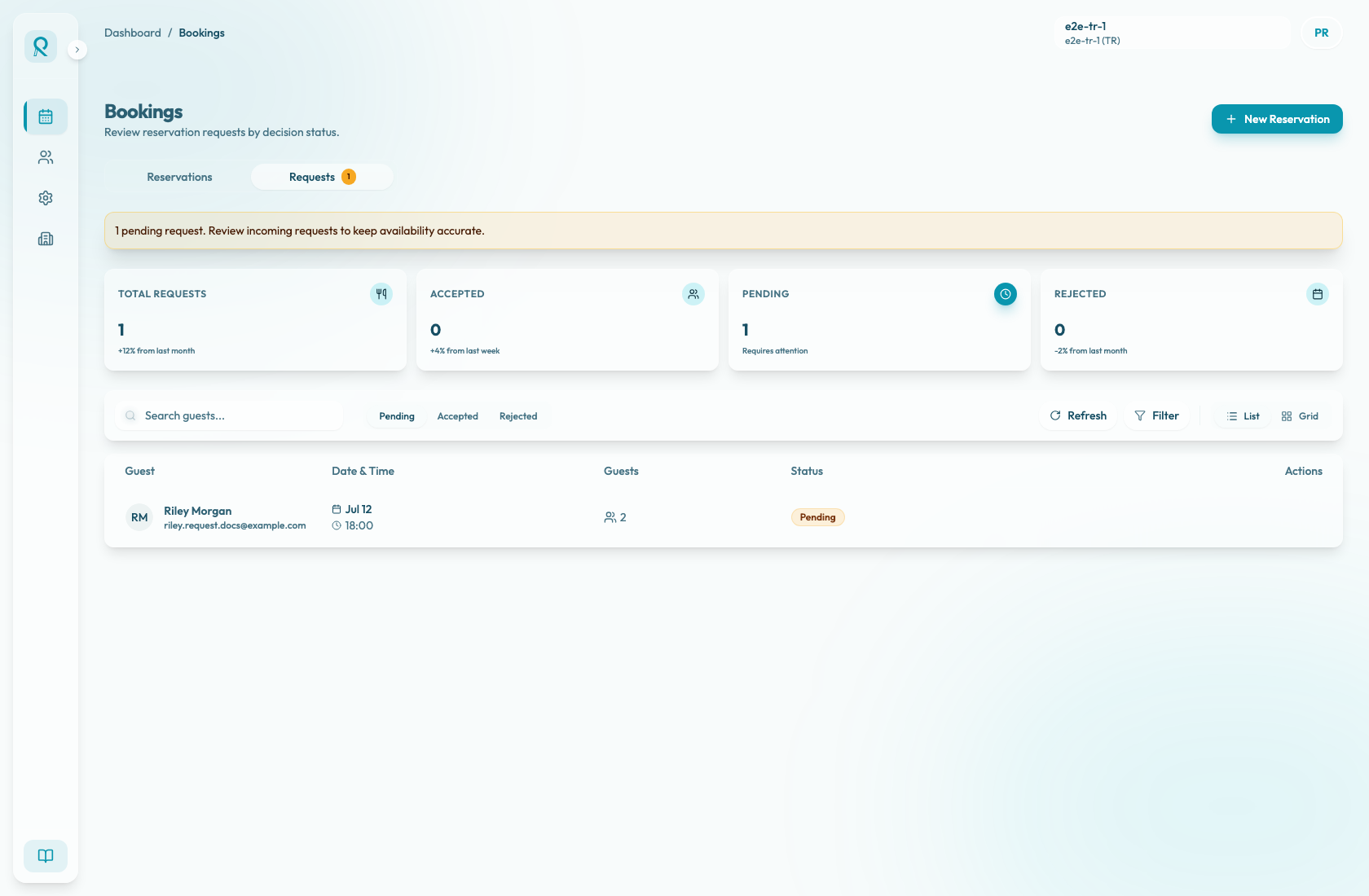Open the e2e-tr-1 venue selector
Viewport: 1369px width, 896px height.
click(1173, 33)
